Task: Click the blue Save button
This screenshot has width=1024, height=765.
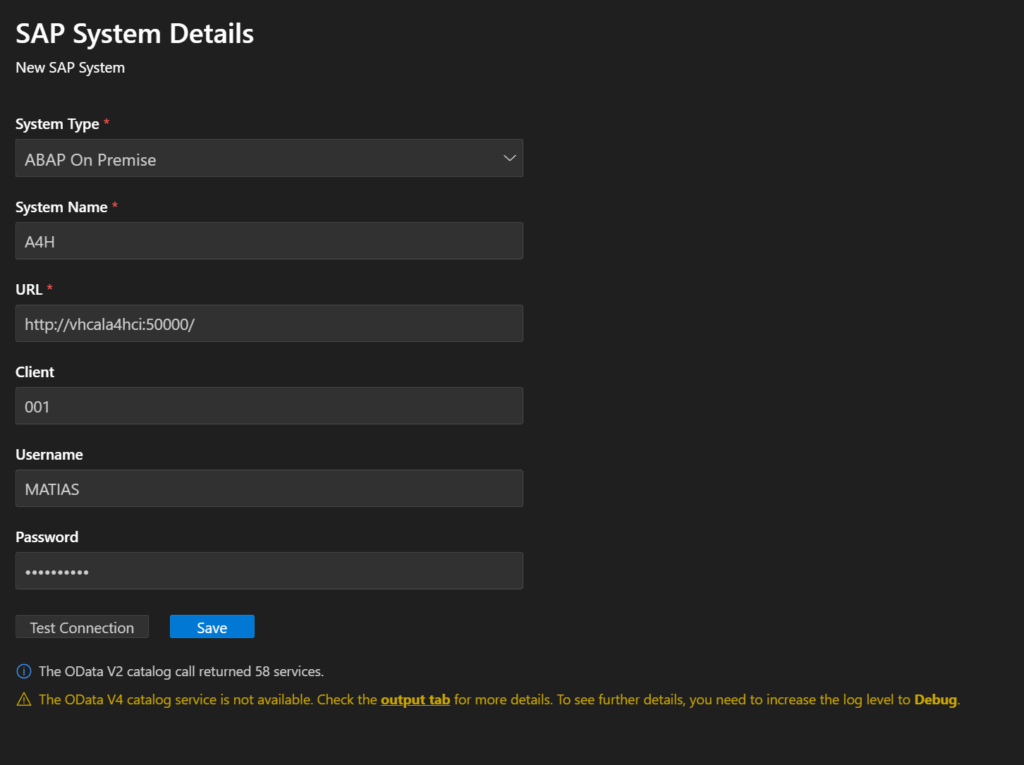Action: [x=212, y=627]
